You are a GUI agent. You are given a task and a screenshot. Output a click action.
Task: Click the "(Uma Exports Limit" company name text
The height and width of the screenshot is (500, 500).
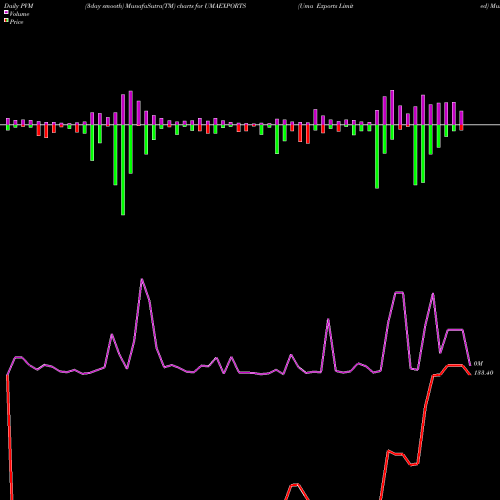click(325, 6)
